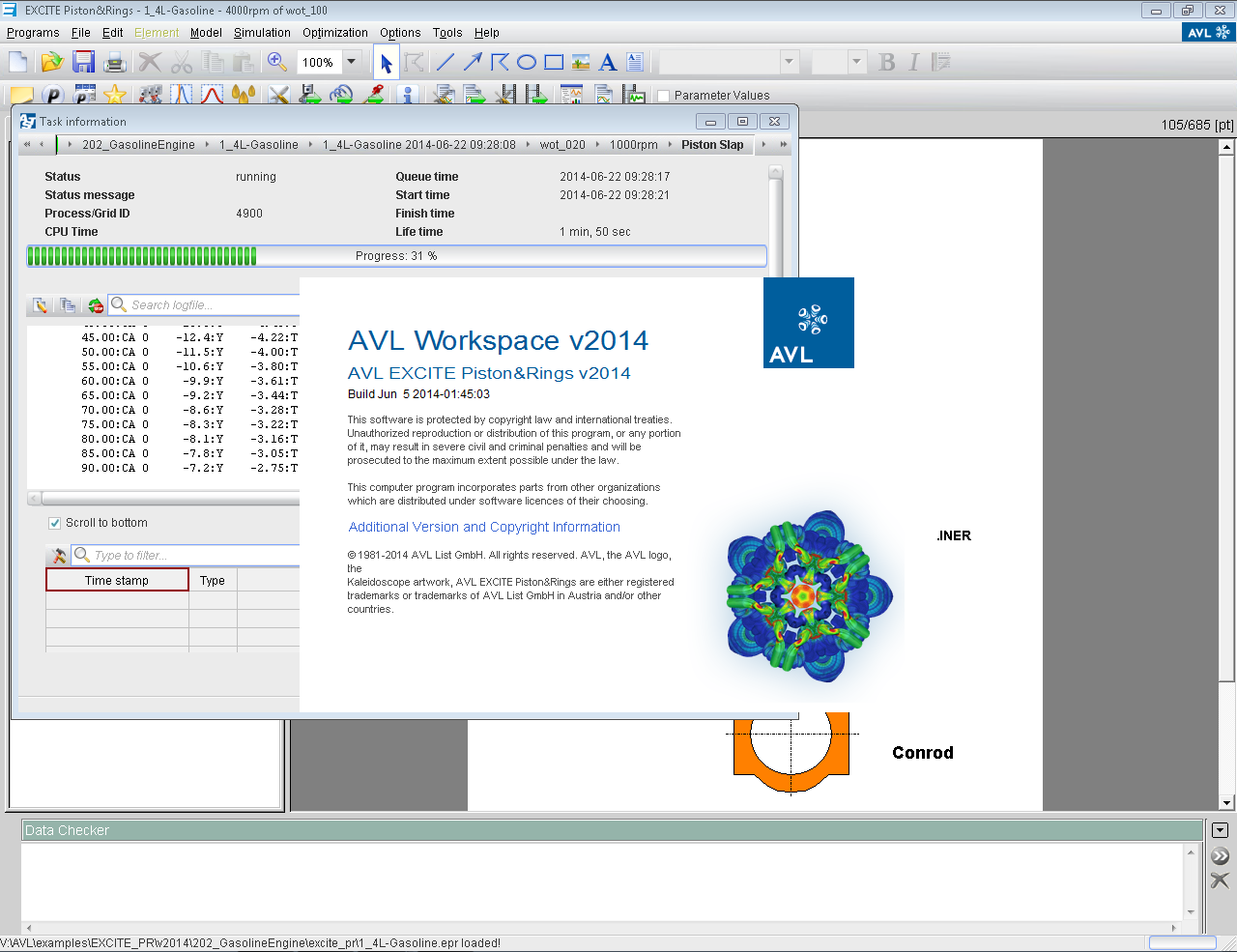Select the 1_4L-Gasoline breadcrumb
The height and width of the screenshot is (952, 1237).
tap(259, 145)
